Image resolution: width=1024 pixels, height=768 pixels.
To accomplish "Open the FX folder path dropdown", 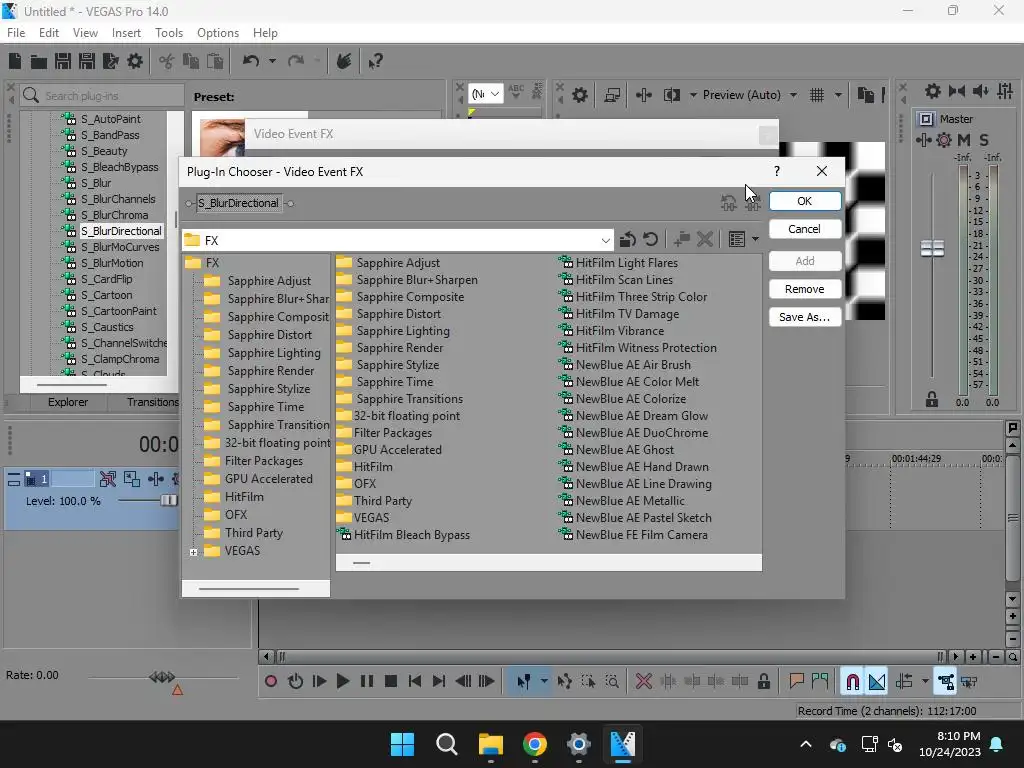I will pyautogui.click(x=605, y=240).
